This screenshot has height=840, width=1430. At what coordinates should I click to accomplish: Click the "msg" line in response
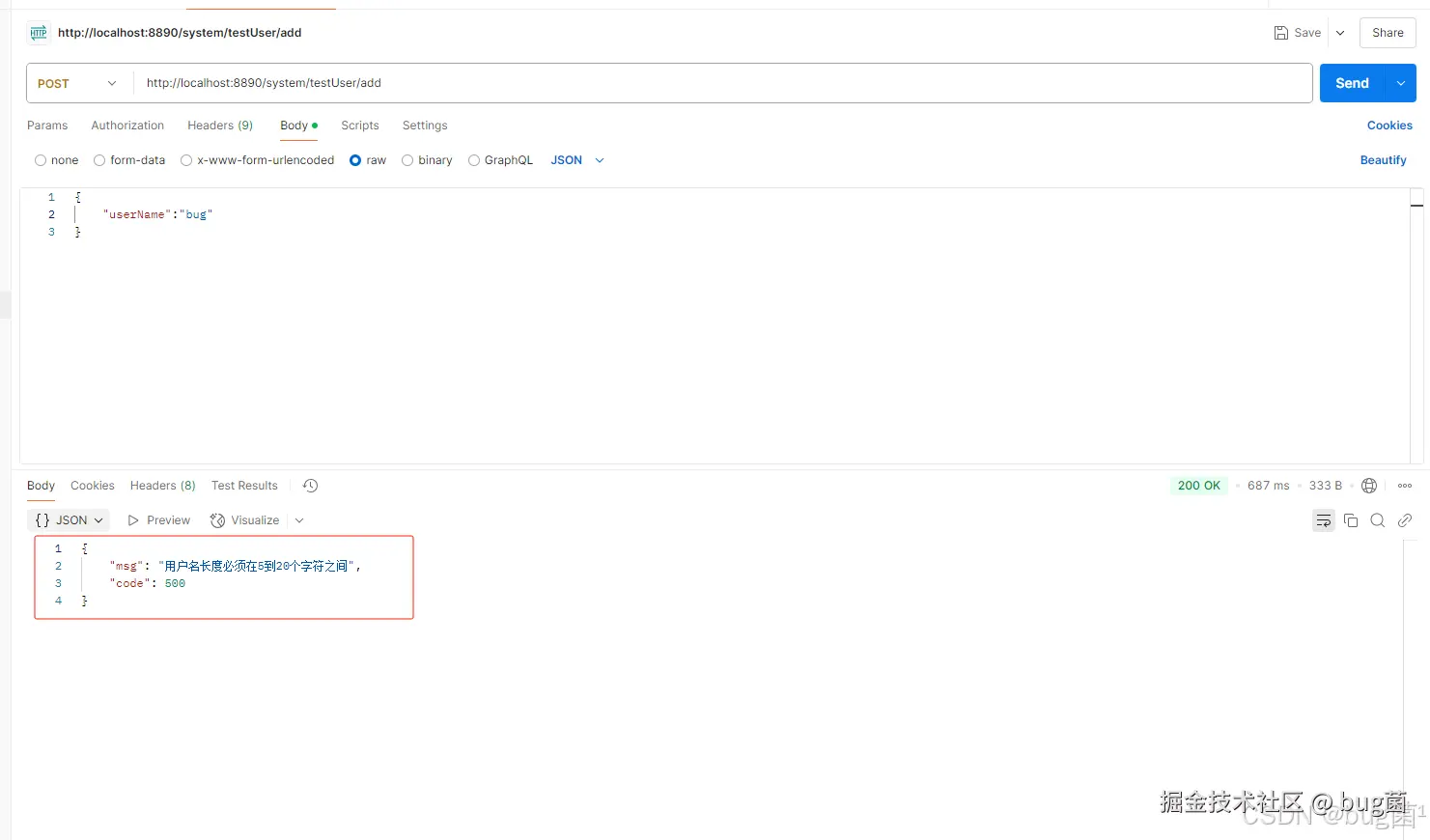[x=236, y=566]
